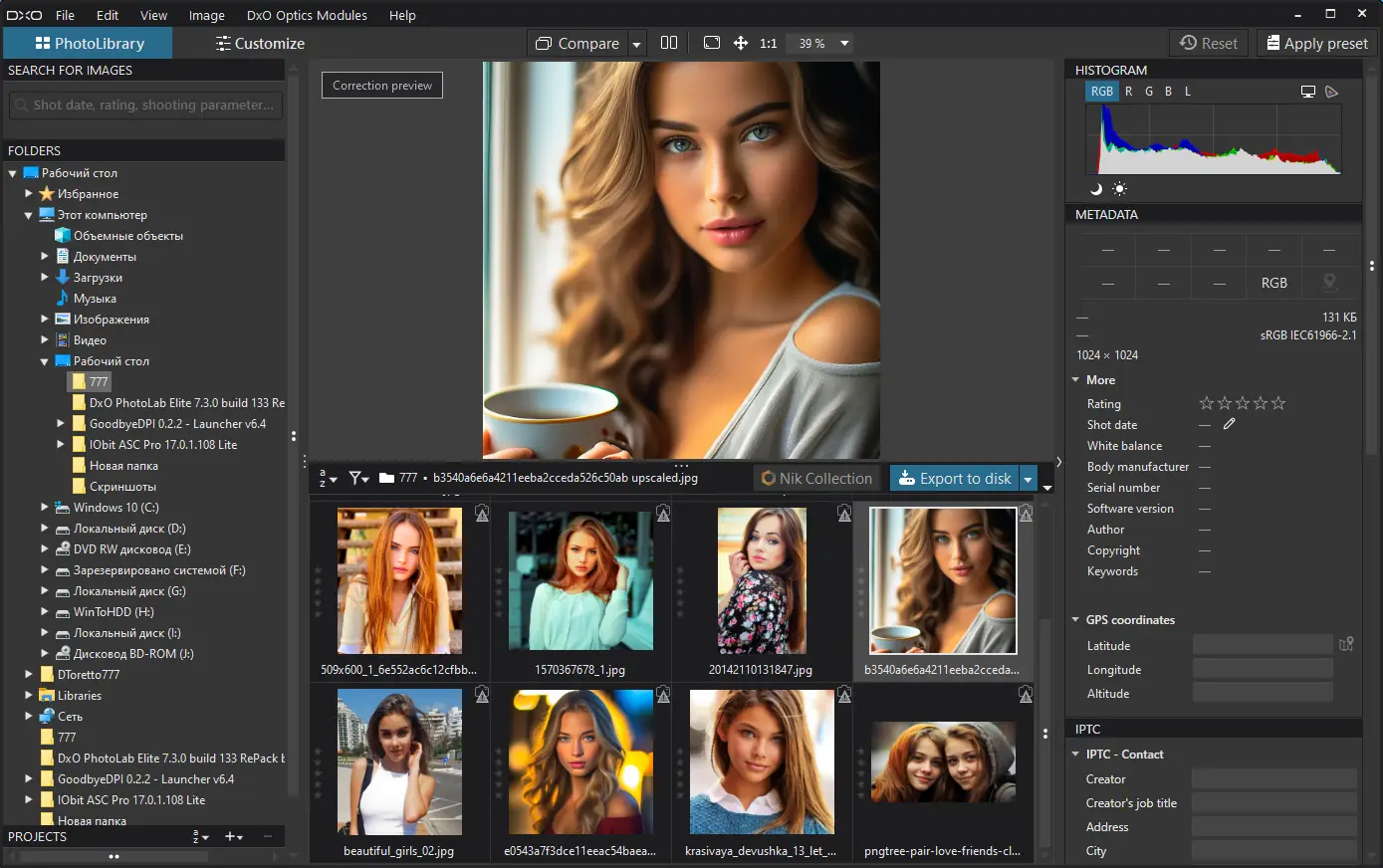The image size is (1383, 868).
Task: Click the Apply preset button
Action: pos(1316,44)
